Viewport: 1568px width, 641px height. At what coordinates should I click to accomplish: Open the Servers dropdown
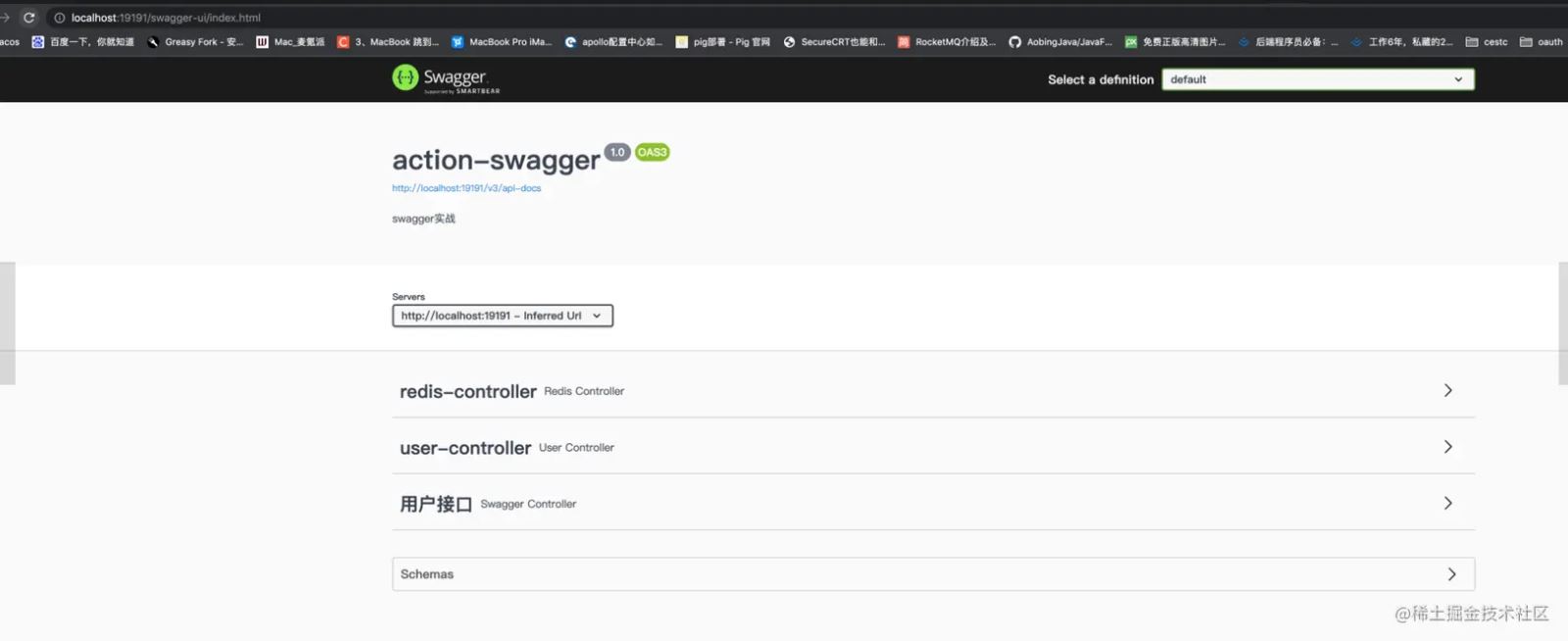click(503, 316)
